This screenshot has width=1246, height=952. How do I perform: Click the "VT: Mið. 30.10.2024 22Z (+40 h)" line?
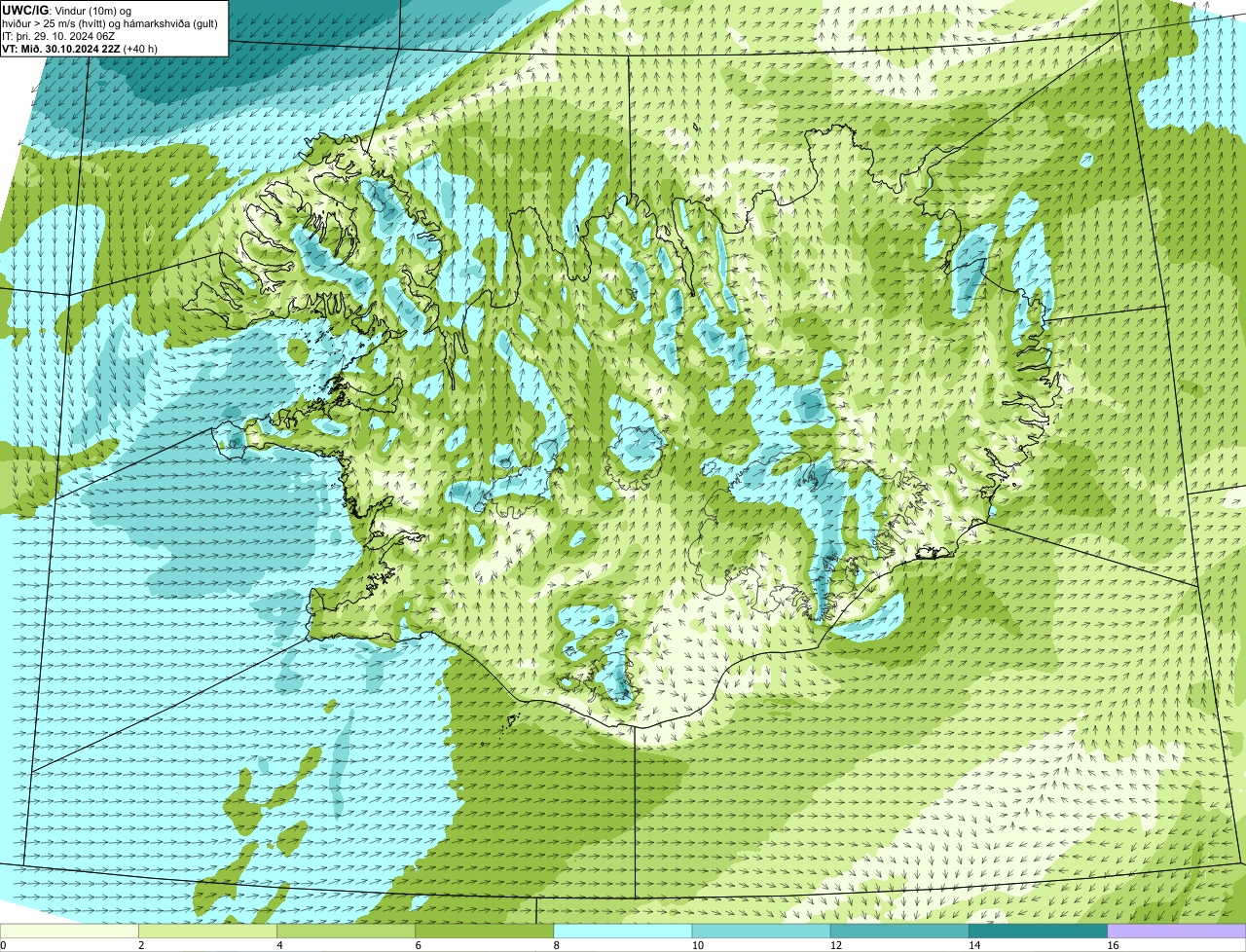click(80, 48)
